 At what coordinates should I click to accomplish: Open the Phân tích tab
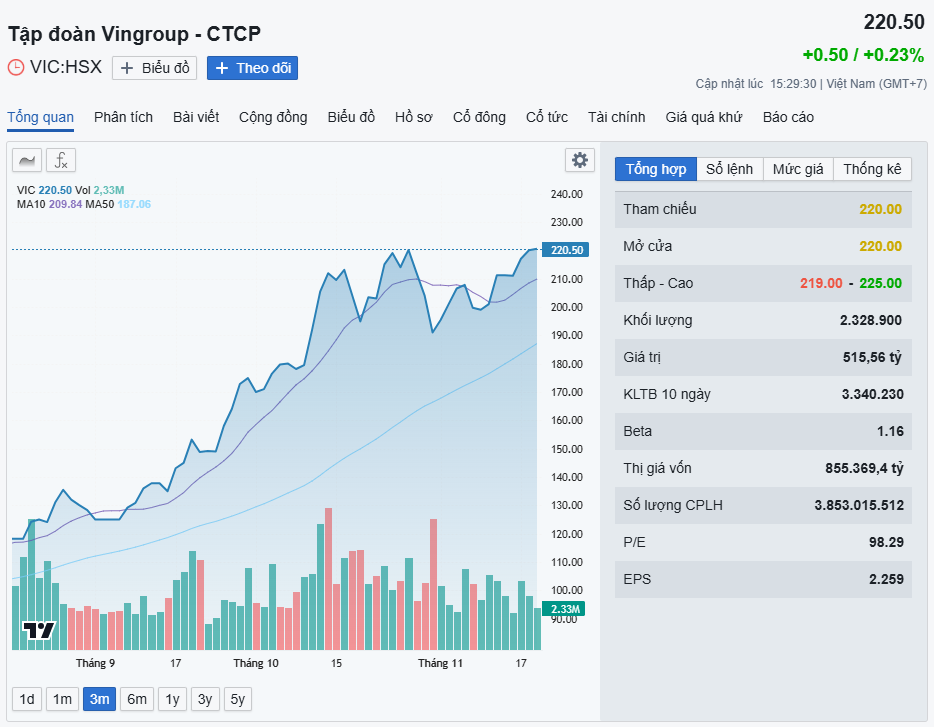pos(123,117)
